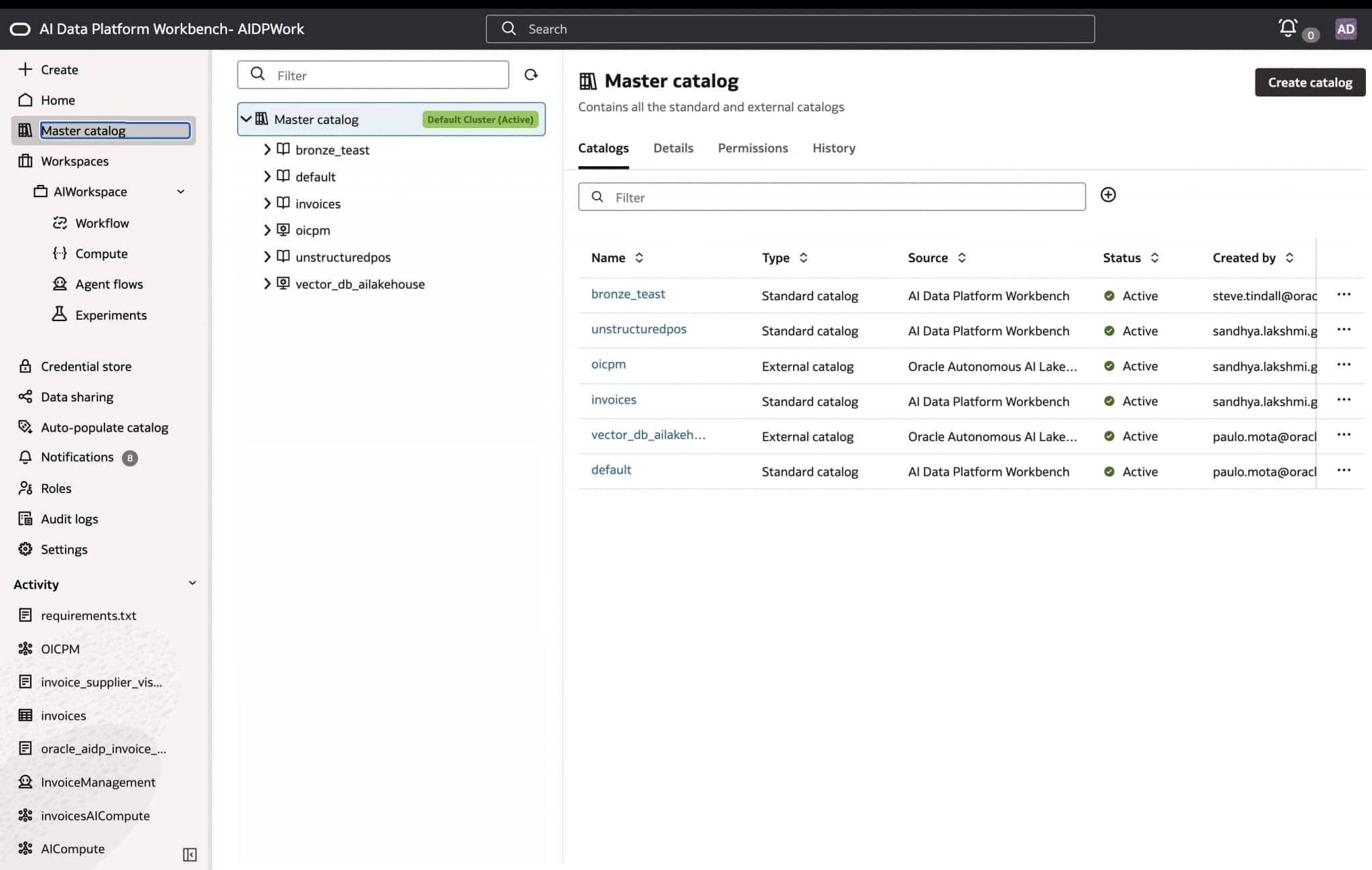This screenshot has width=1372, height=870.
Task: Collapse the Activity section
Action: coord(192,583)
